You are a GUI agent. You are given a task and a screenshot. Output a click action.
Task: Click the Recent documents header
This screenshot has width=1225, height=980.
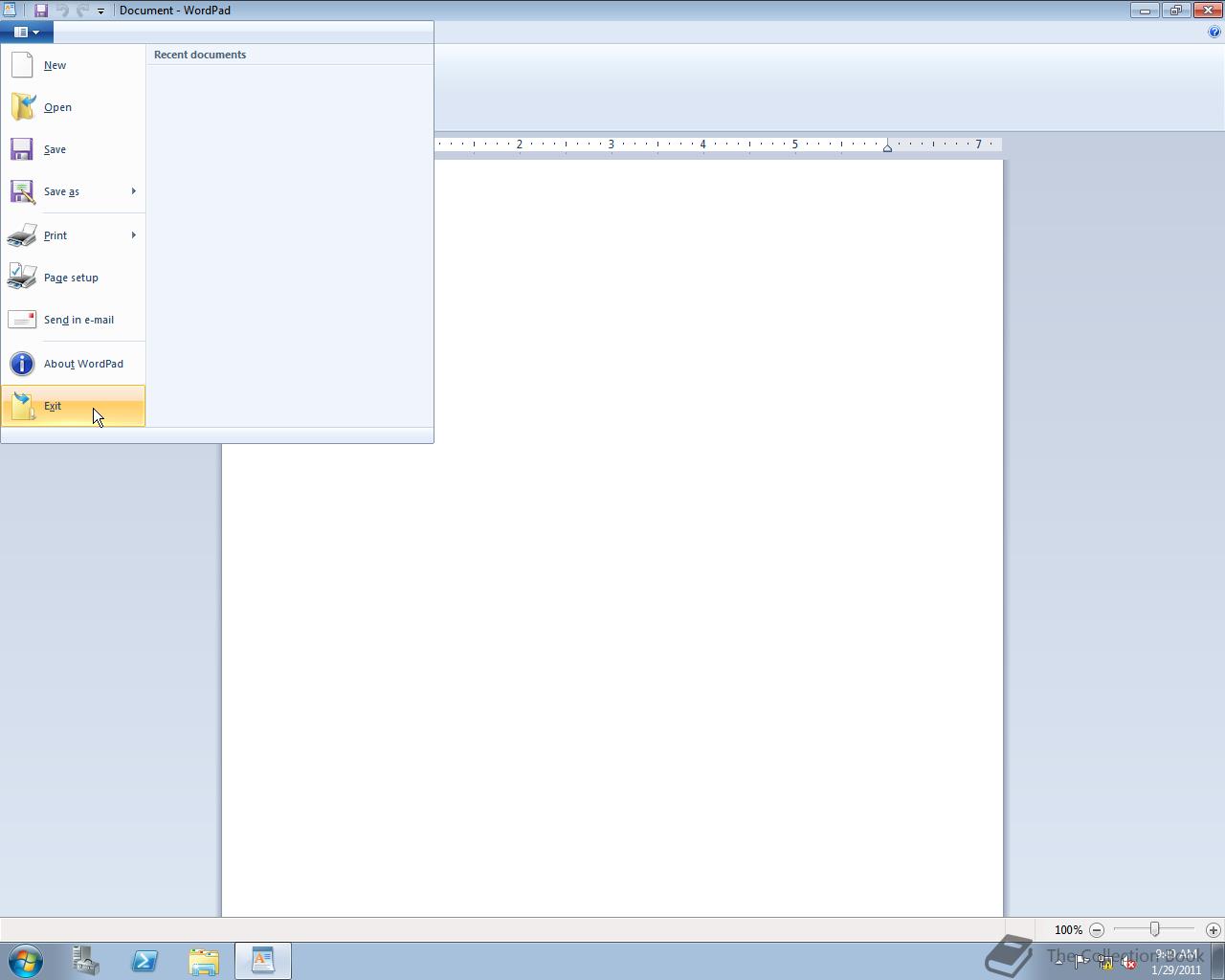(200, 55)
